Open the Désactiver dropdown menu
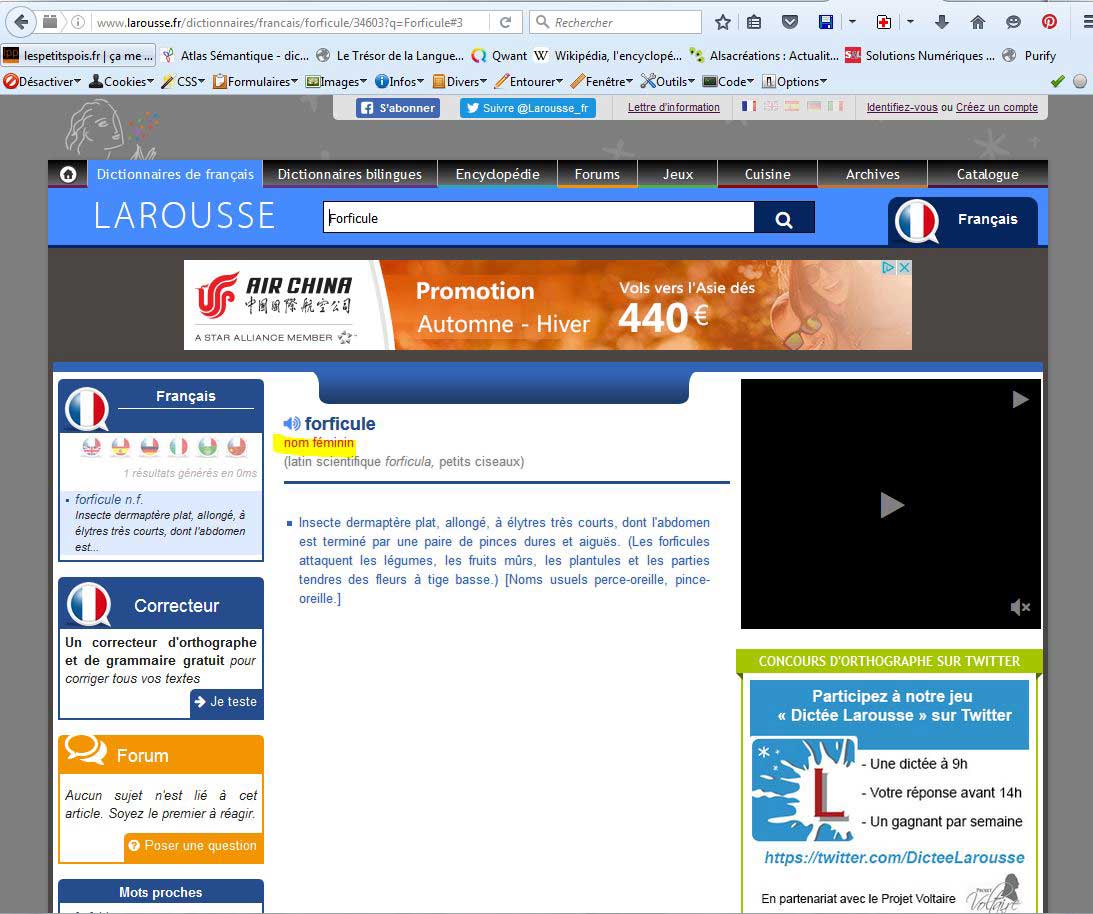Viewport: 1093px width, 914px height. [43, 82]
